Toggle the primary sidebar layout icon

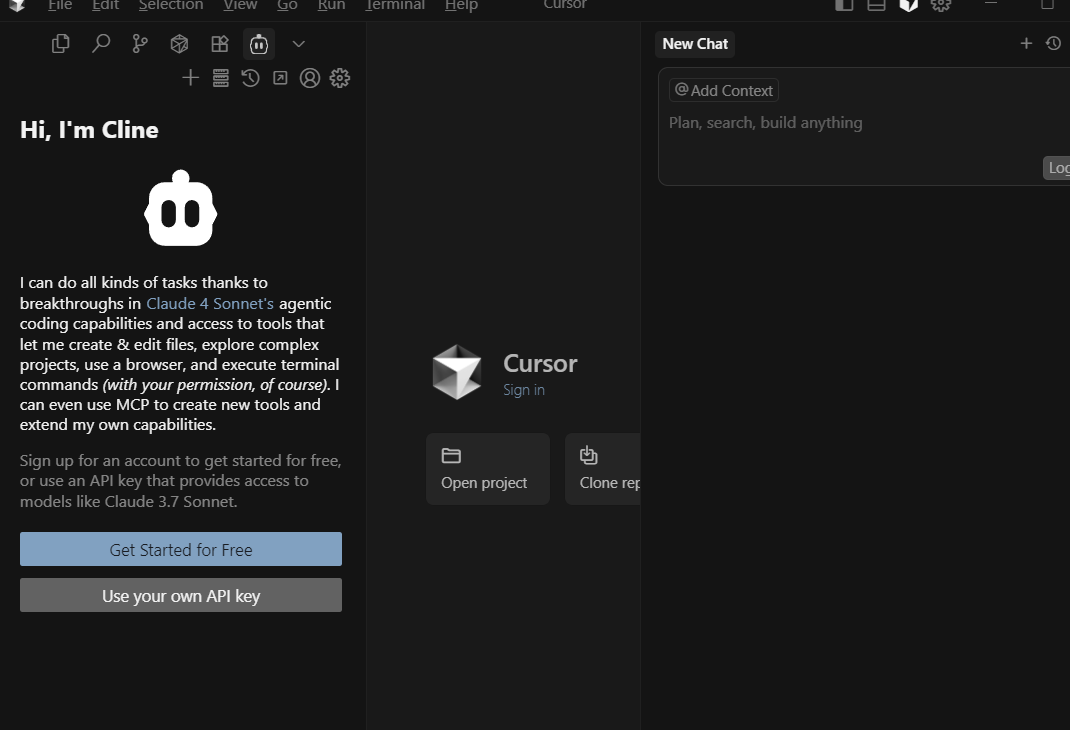click(x=844, y=5)
